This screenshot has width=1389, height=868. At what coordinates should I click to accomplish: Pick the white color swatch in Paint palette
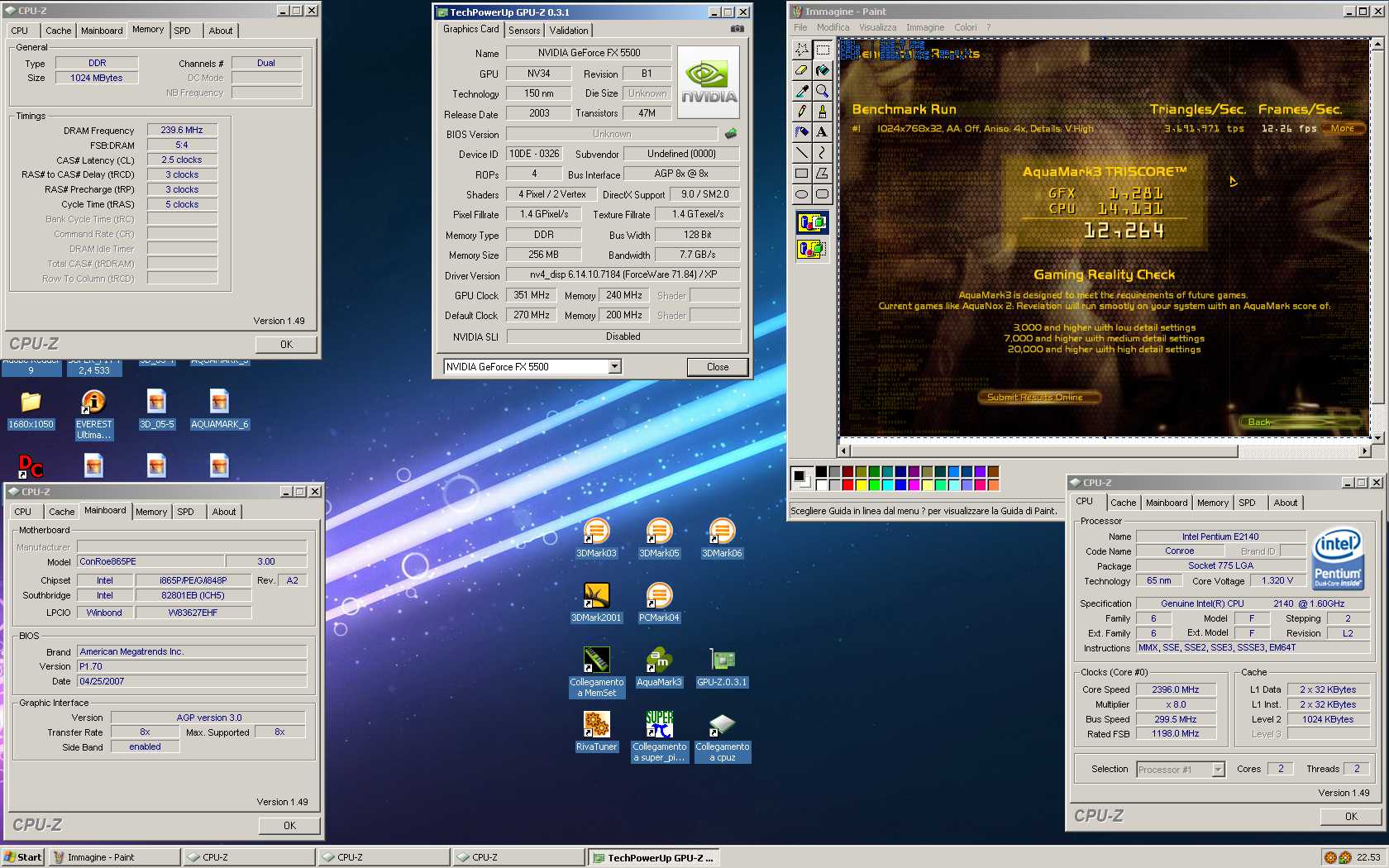point(821,484)
